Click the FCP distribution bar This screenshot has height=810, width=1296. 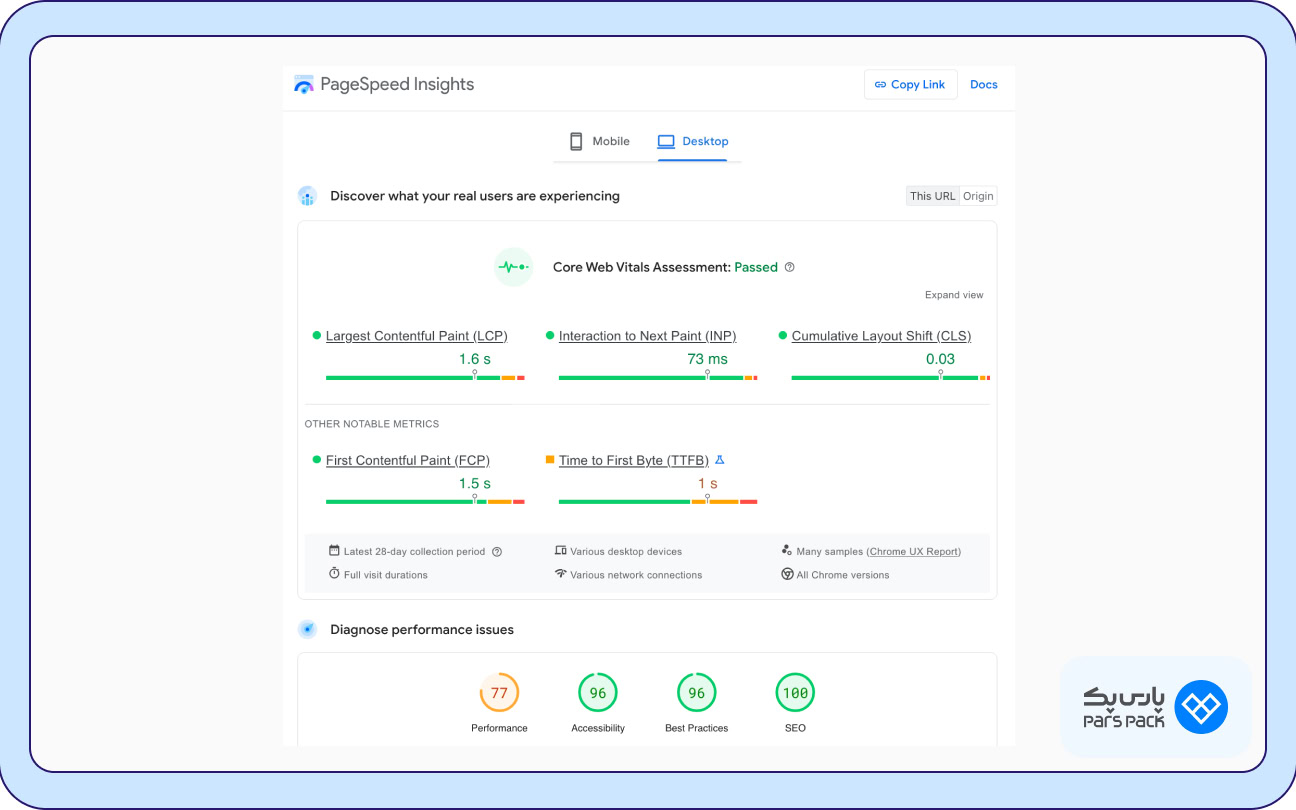click(425, 501)
